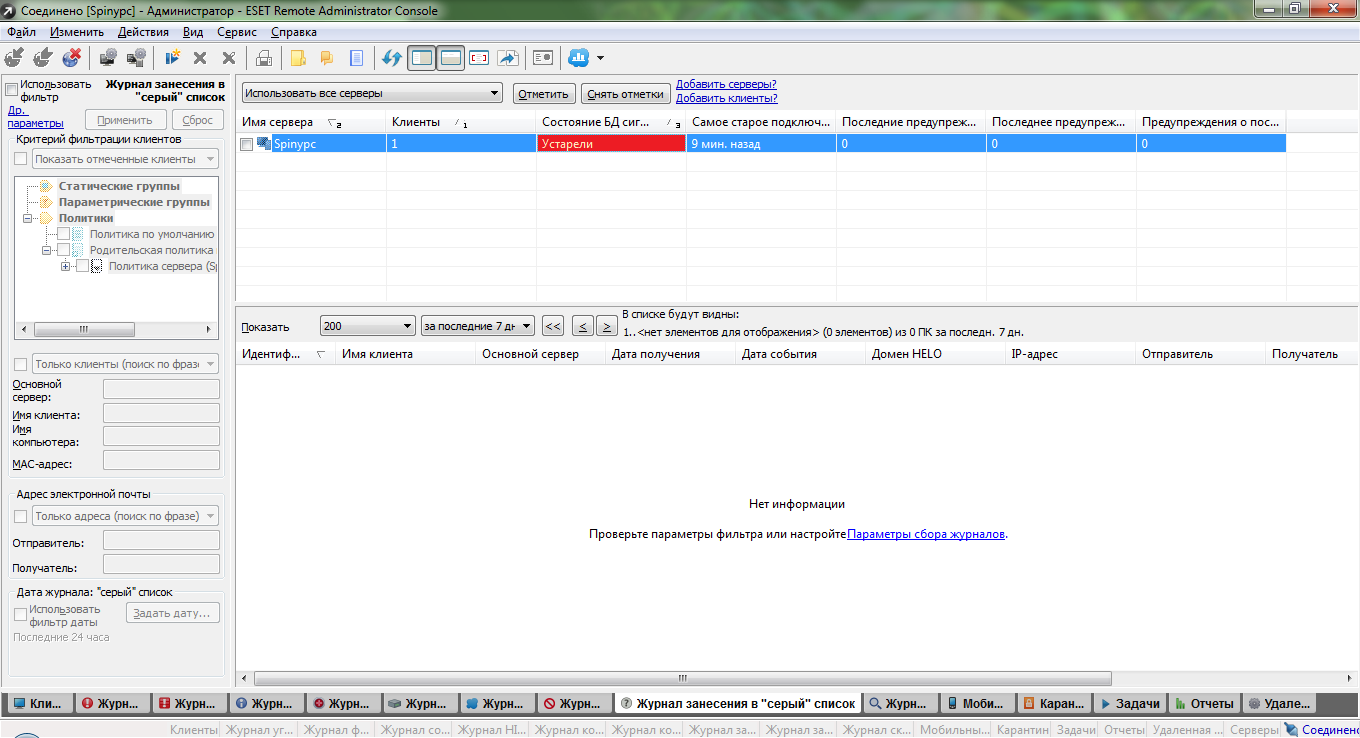Open the Показать отмеченные клиенты dropdown
The height and width of the screenshot is (738, 1360).
click(x=125, y=159)
